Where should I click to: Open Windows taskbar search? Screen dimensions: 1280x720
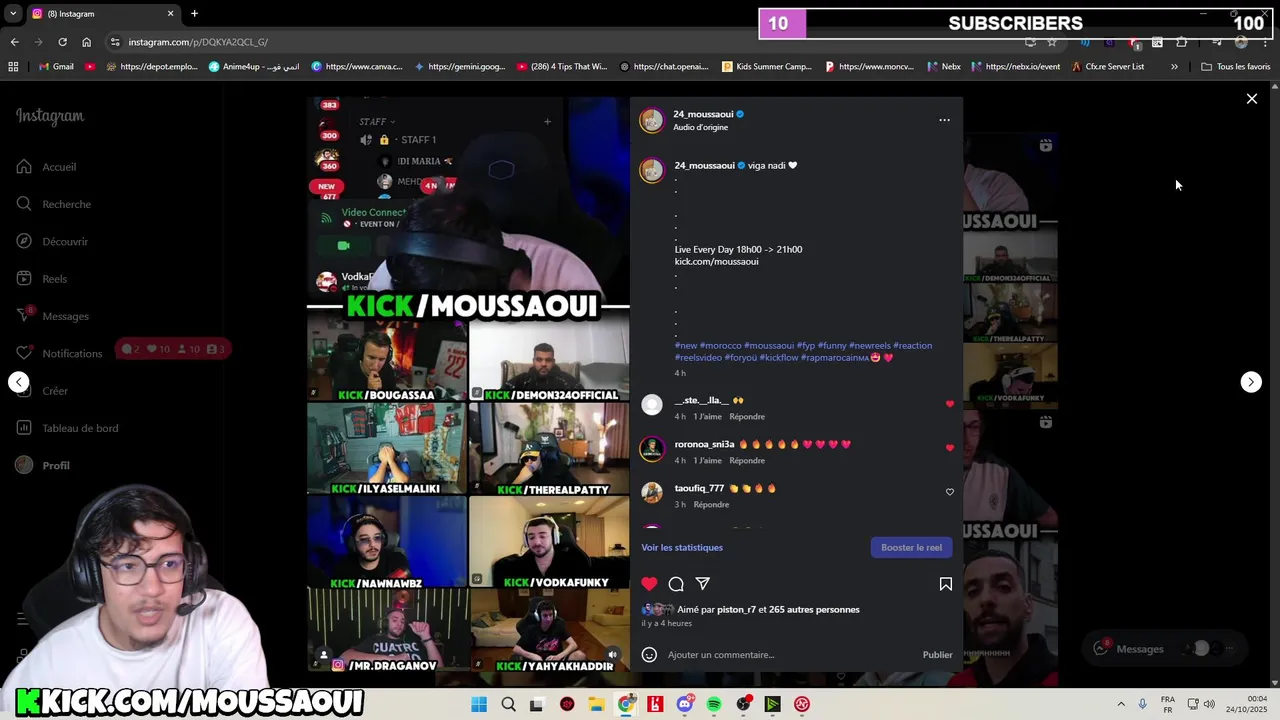pos(508,705)
